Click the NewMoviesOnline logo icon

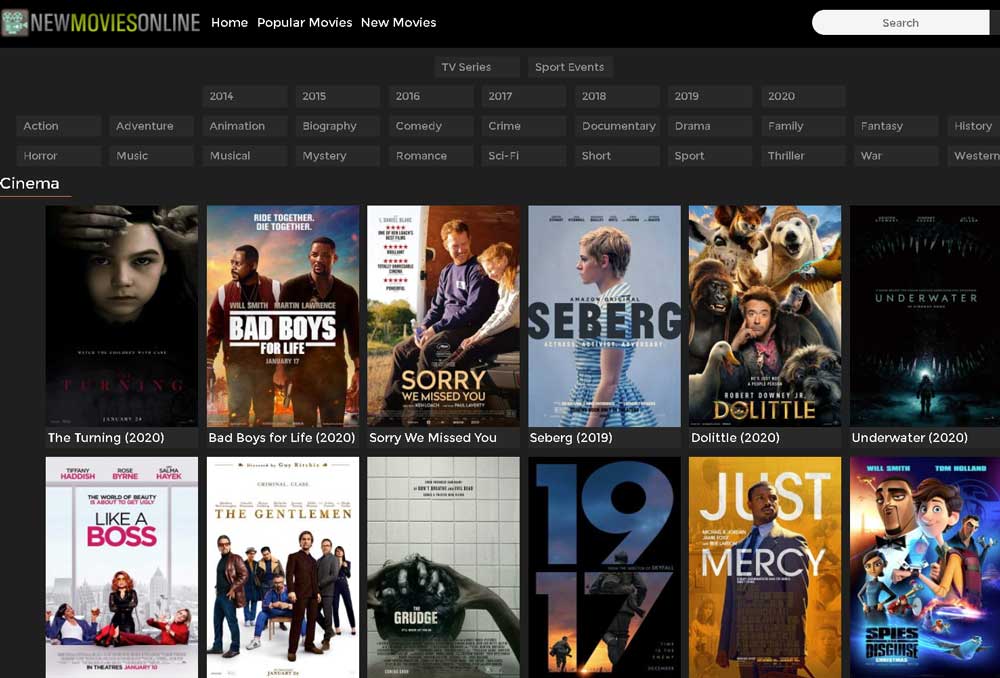(x=15, y=22)
